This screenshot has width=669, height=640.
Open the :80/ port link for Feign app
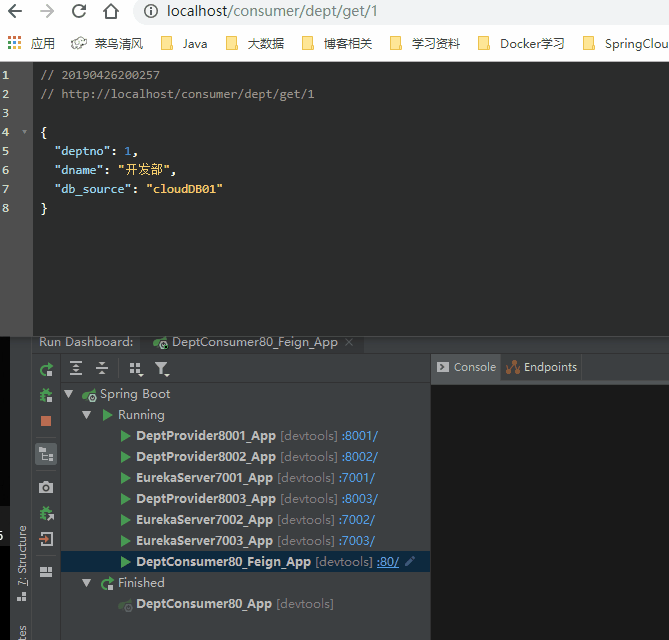pyautogui.click(x=388, y=561)
